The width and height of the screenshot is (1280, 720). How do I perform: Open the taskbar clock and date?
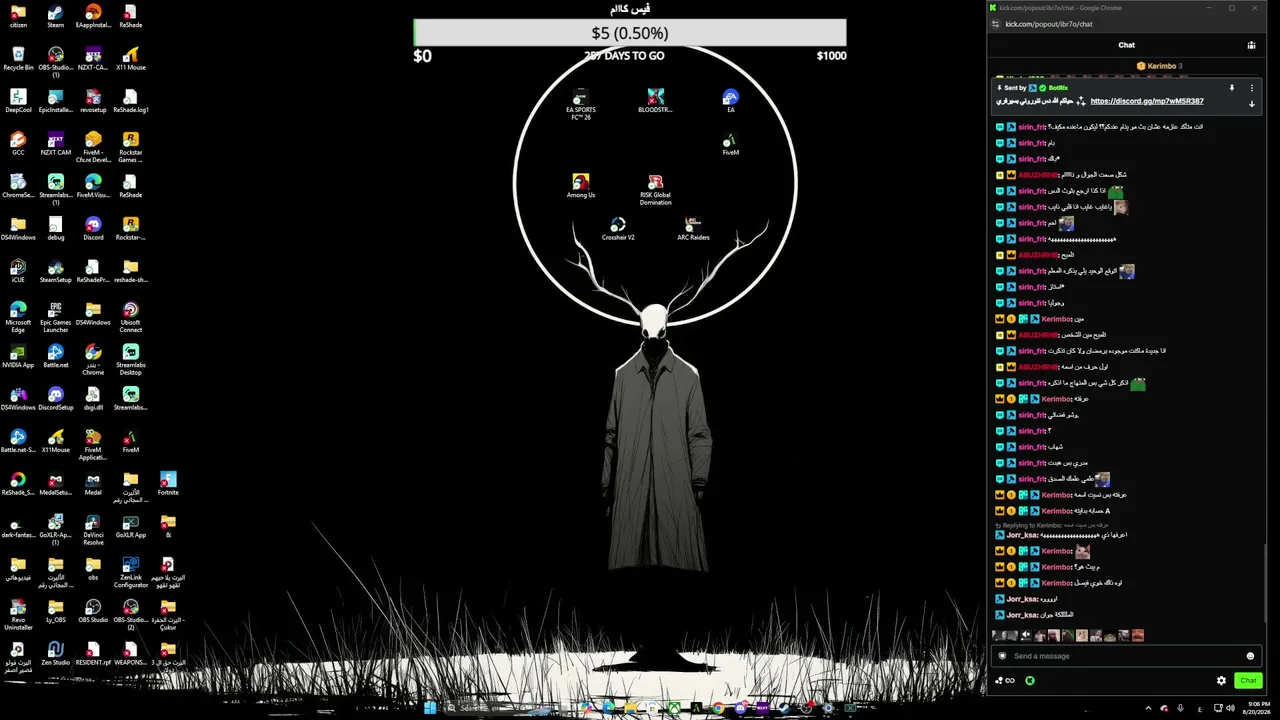[1256, 708]
